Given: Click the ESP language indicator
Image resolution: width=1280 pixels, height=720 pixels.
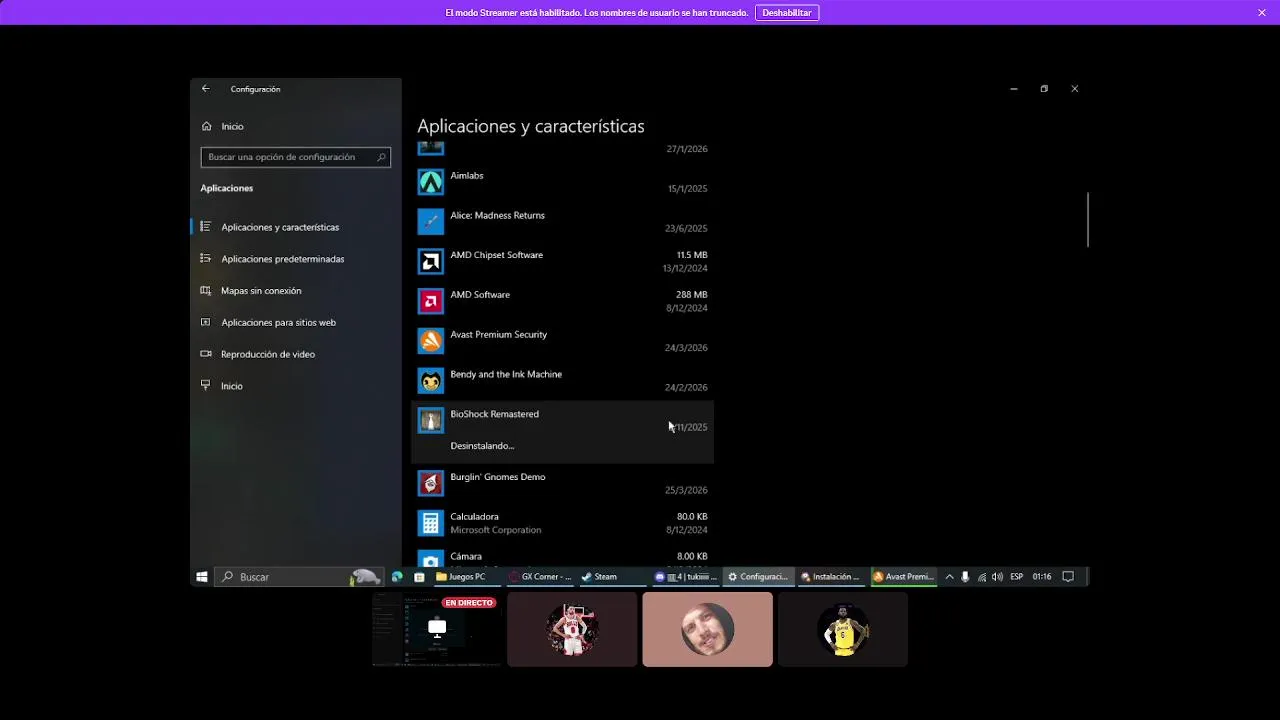Looking at the screenshot, I should tap(1016, 577).
